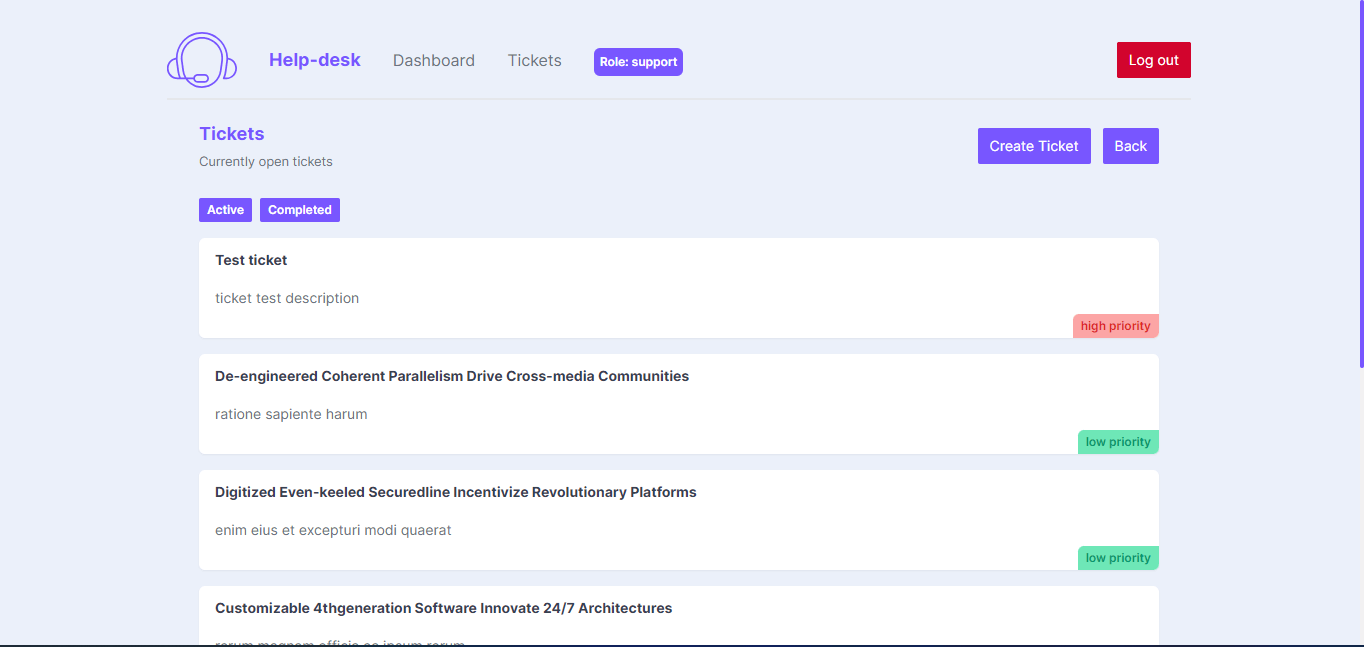The width and height of the screenshot is (1364, 647).
Task: Click the "ticket test description" text
Action: tap(287, 298)
